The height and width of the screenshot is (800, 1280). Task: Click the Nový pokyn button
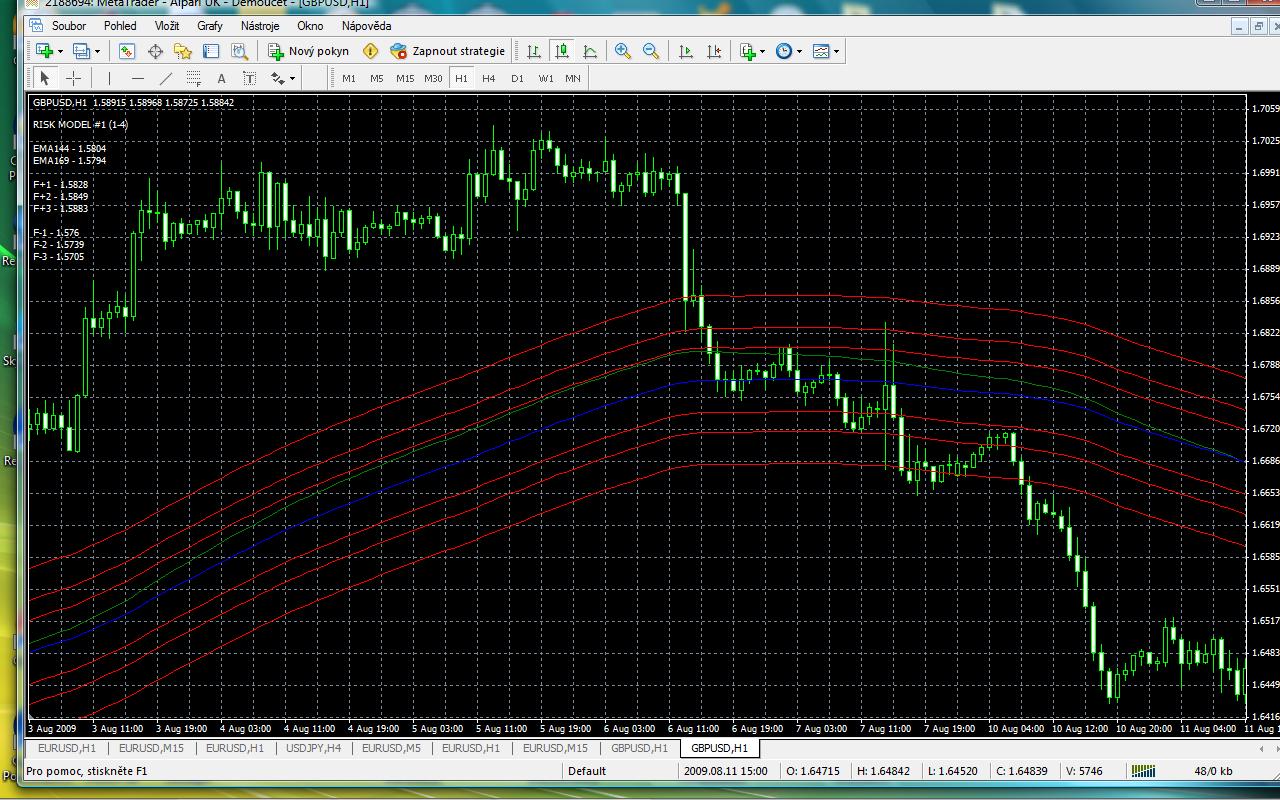tap(308, 51)
